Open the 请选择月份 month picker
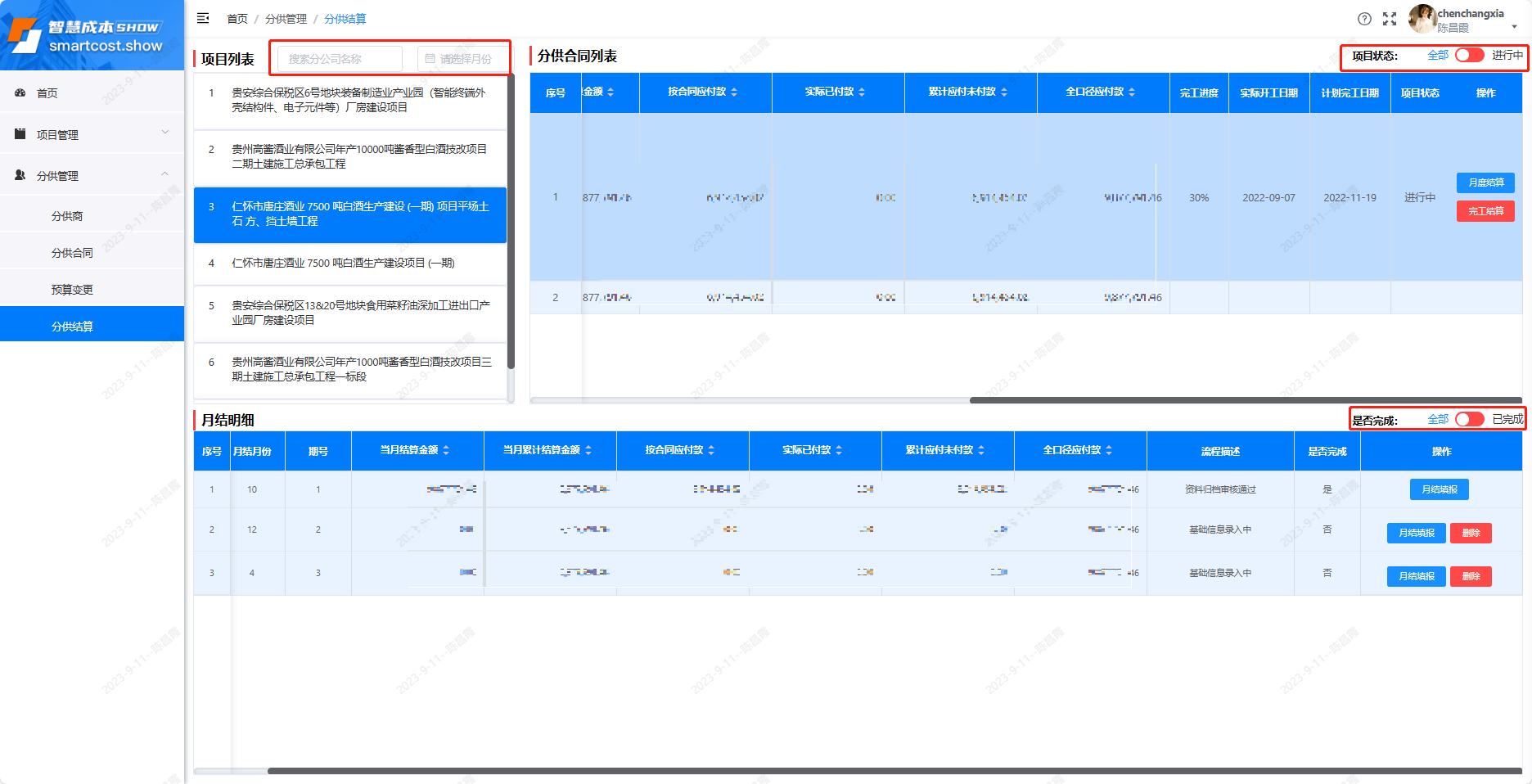This screenshot has height=784, width=1532. pyautogui.click(x=461, y=59)
